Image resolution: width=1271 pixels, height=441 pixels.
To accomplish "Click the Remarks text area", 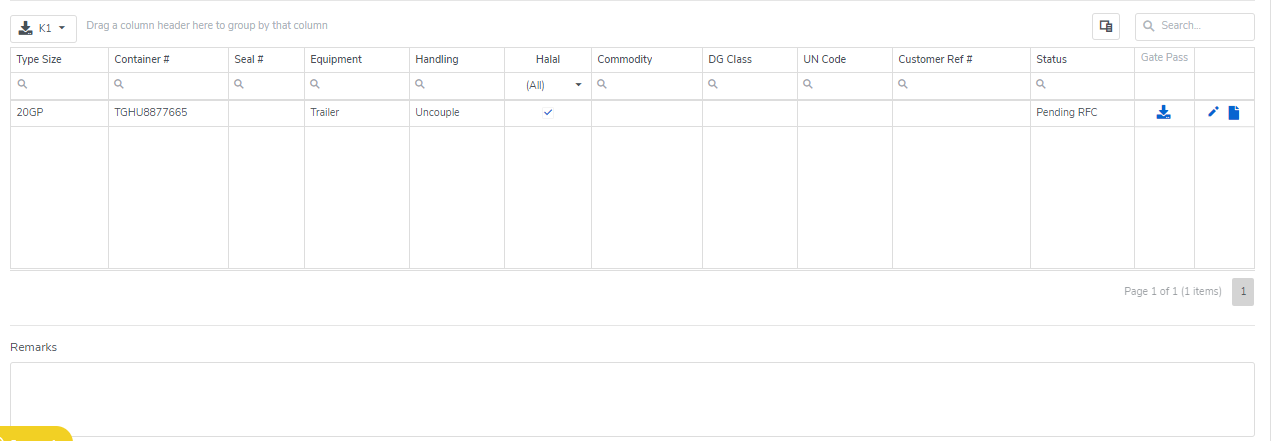I will tap(632, 399).
